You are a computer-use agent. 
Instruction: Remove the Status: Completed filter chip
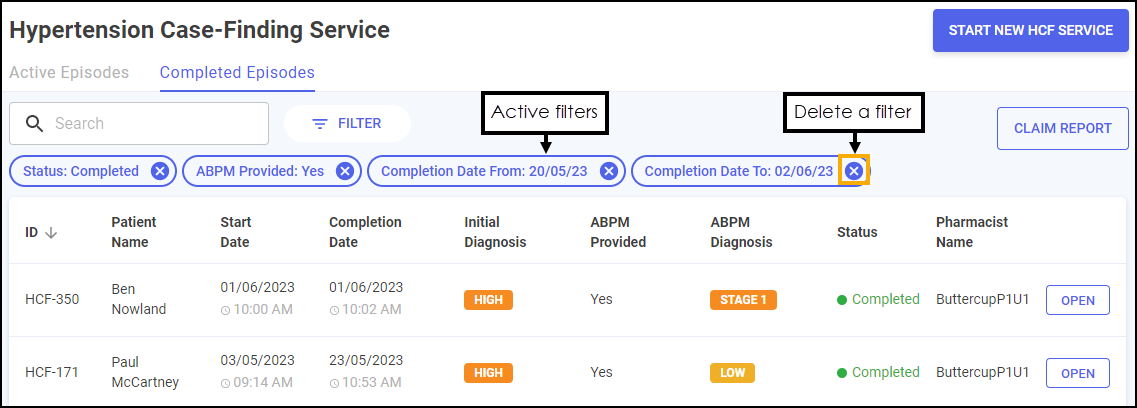click(160, 171)
